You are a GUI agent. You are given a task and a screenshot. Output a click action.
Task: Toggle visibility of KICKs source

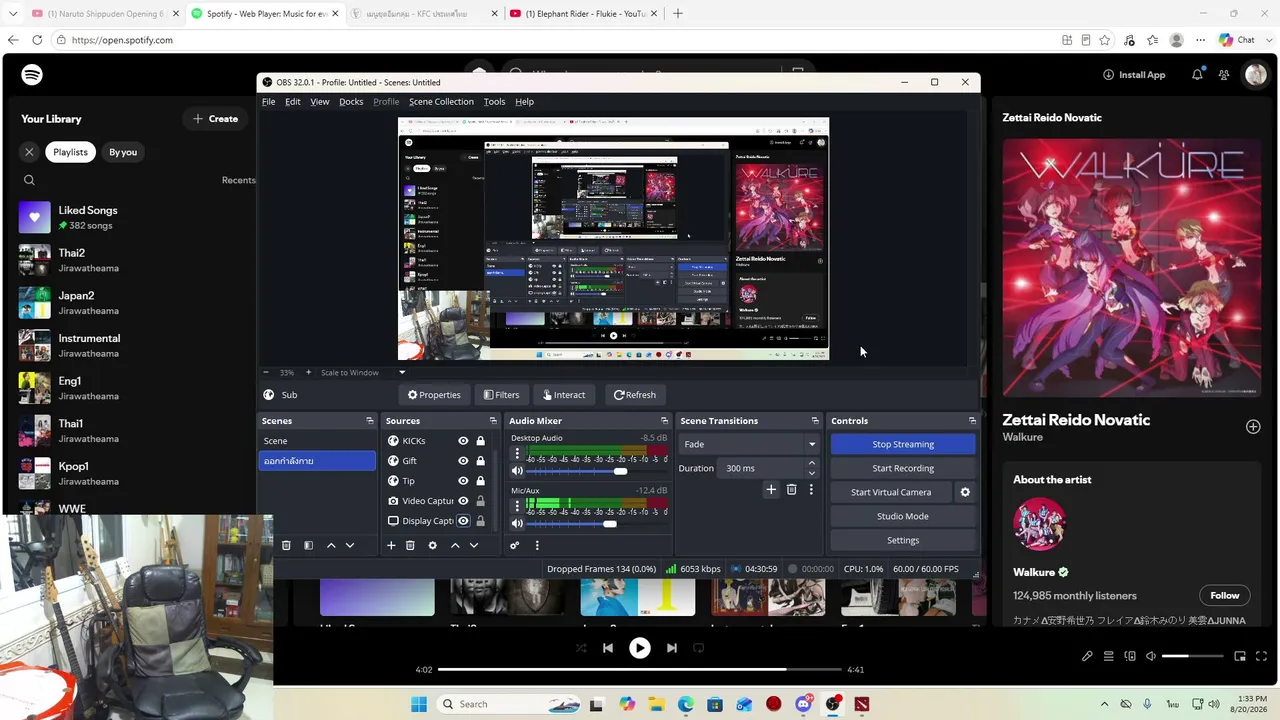click(463, 441)
